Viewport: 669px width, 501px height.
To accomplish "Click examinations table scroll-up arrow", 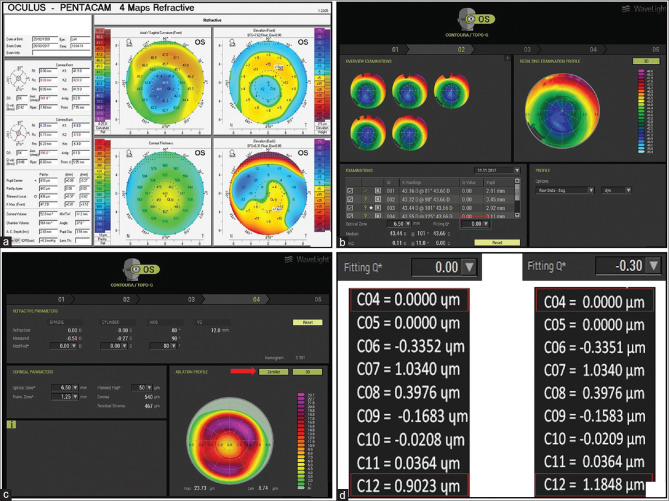I will point(518,181).
